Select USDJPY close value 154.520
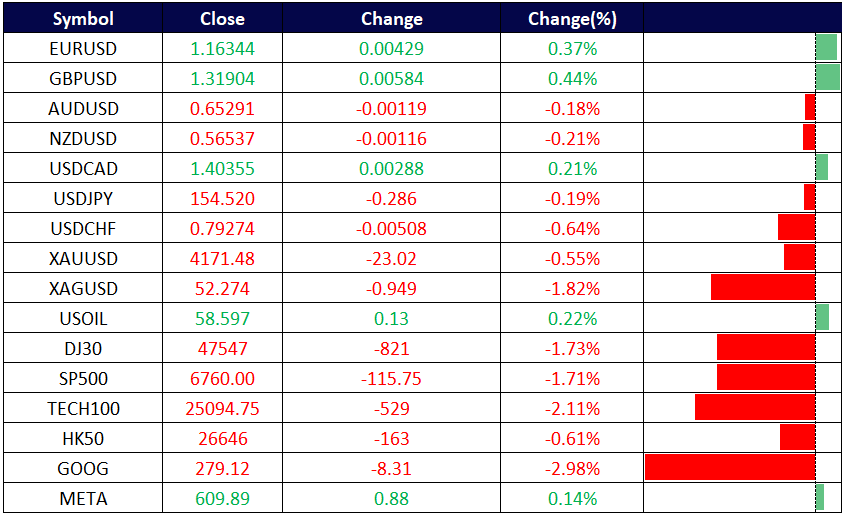Screen dimensions: 845x515 [221, 198]
